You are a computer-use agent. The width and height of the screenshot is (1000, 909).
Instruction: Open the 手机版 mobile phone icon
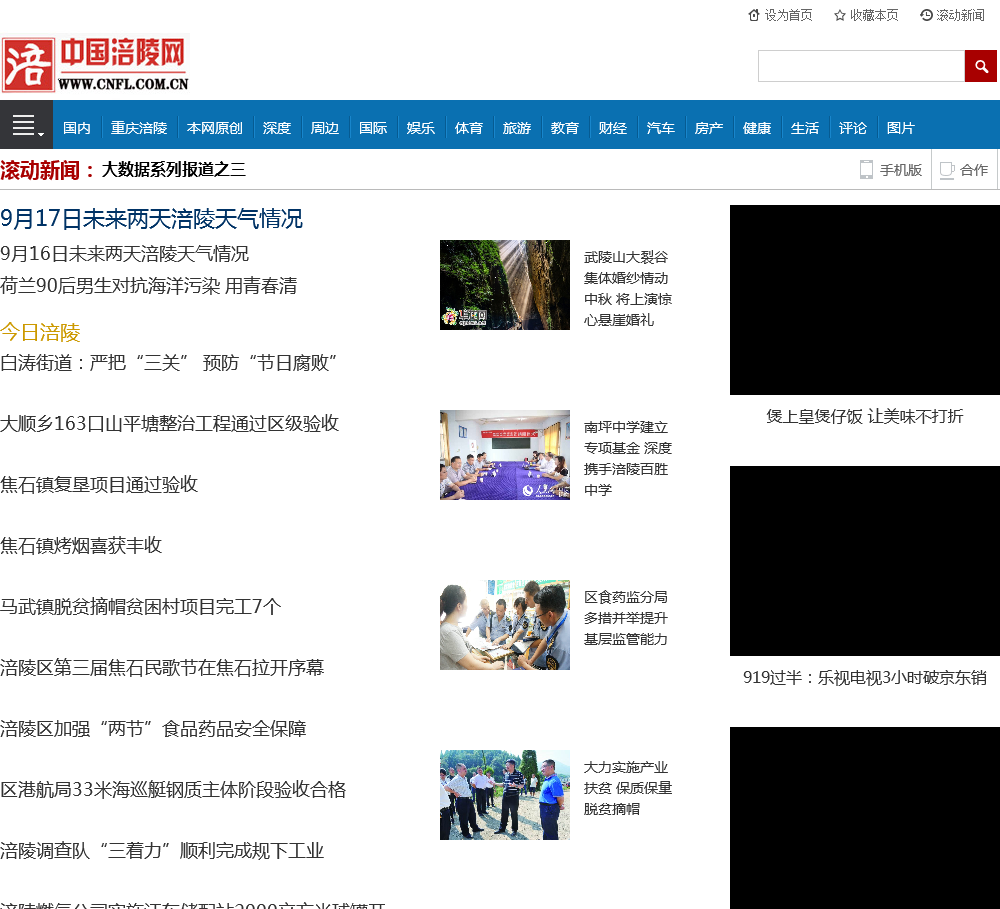[867, 170]
